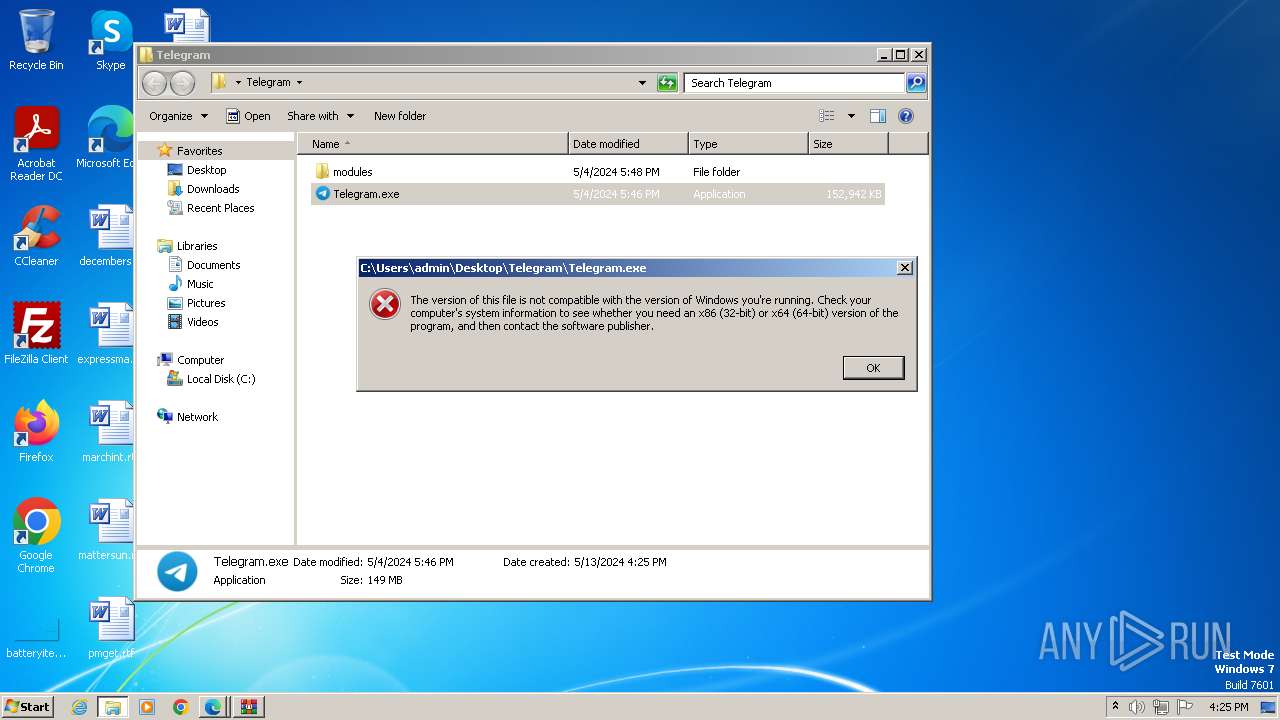Toggle the preview pane icon
Viewport: 1280px width, 720px height.
point(877,116)
